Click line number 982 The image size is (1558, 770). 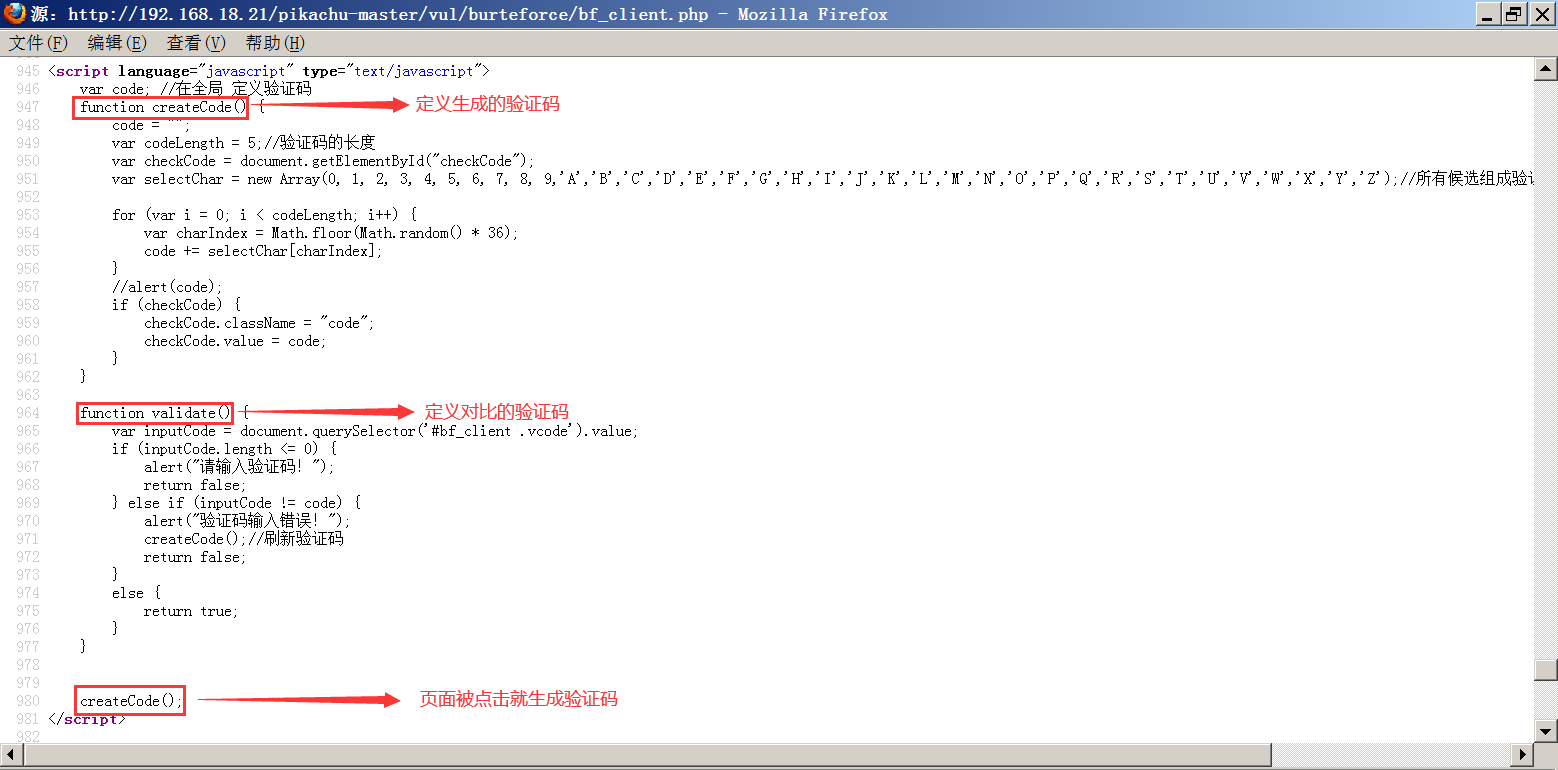tap(28, 737)
